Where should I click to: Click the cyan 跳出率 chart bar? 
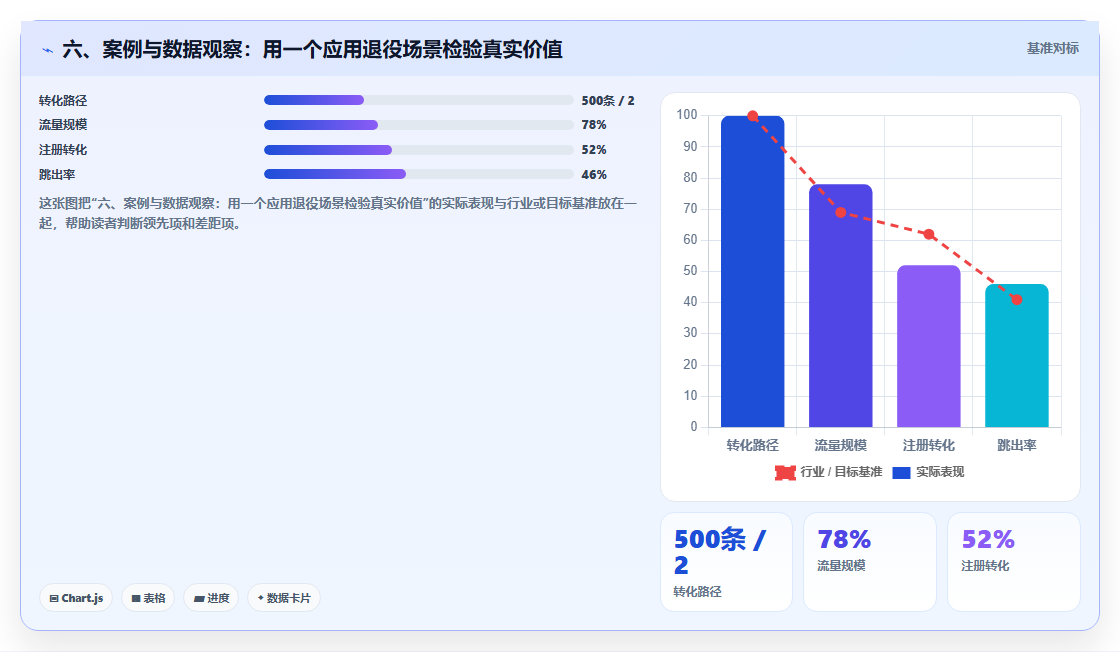(1016, 356)
